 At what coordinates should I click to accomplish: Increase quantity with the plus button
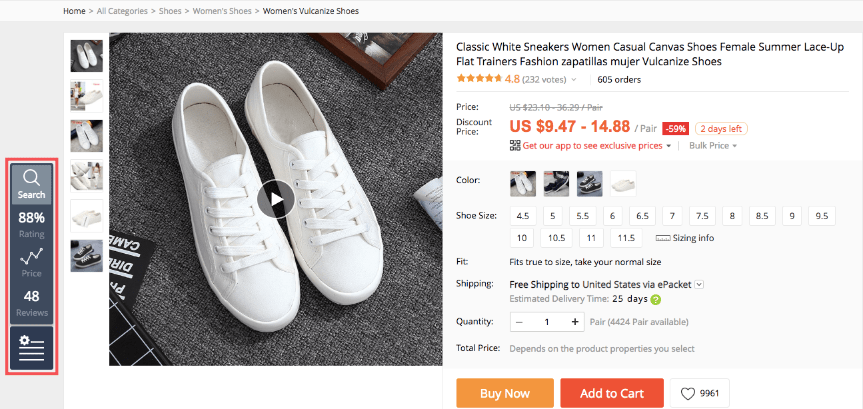575,322
